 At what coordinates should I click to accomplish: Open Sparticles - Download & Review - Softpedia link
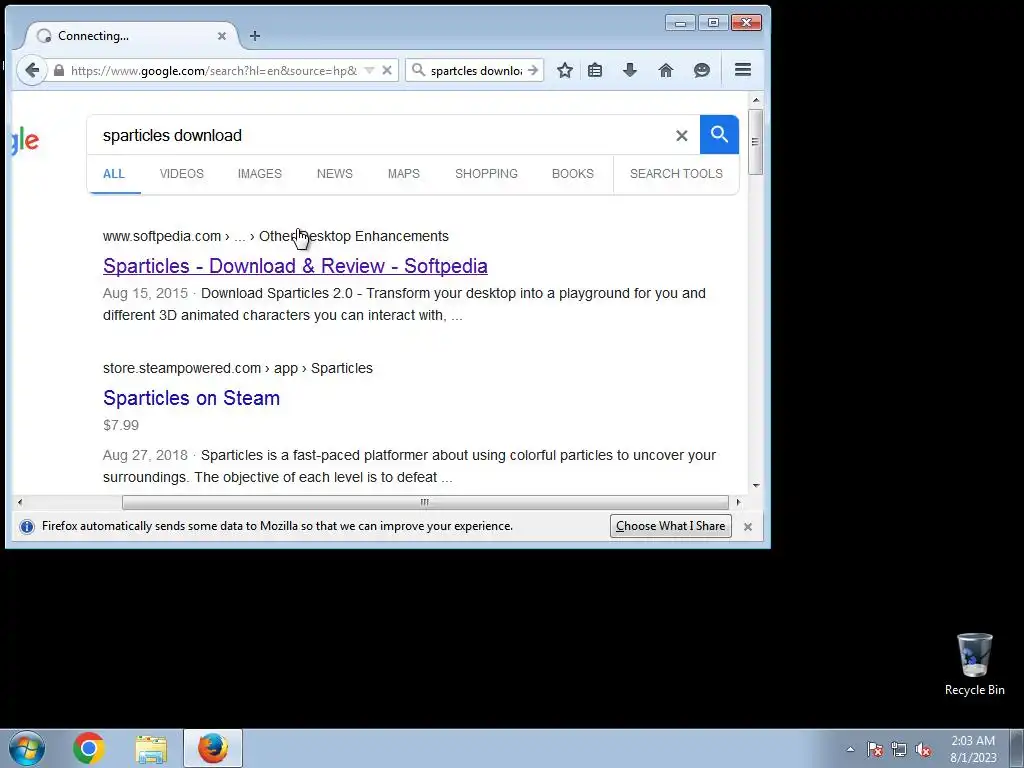click(295, 266)
